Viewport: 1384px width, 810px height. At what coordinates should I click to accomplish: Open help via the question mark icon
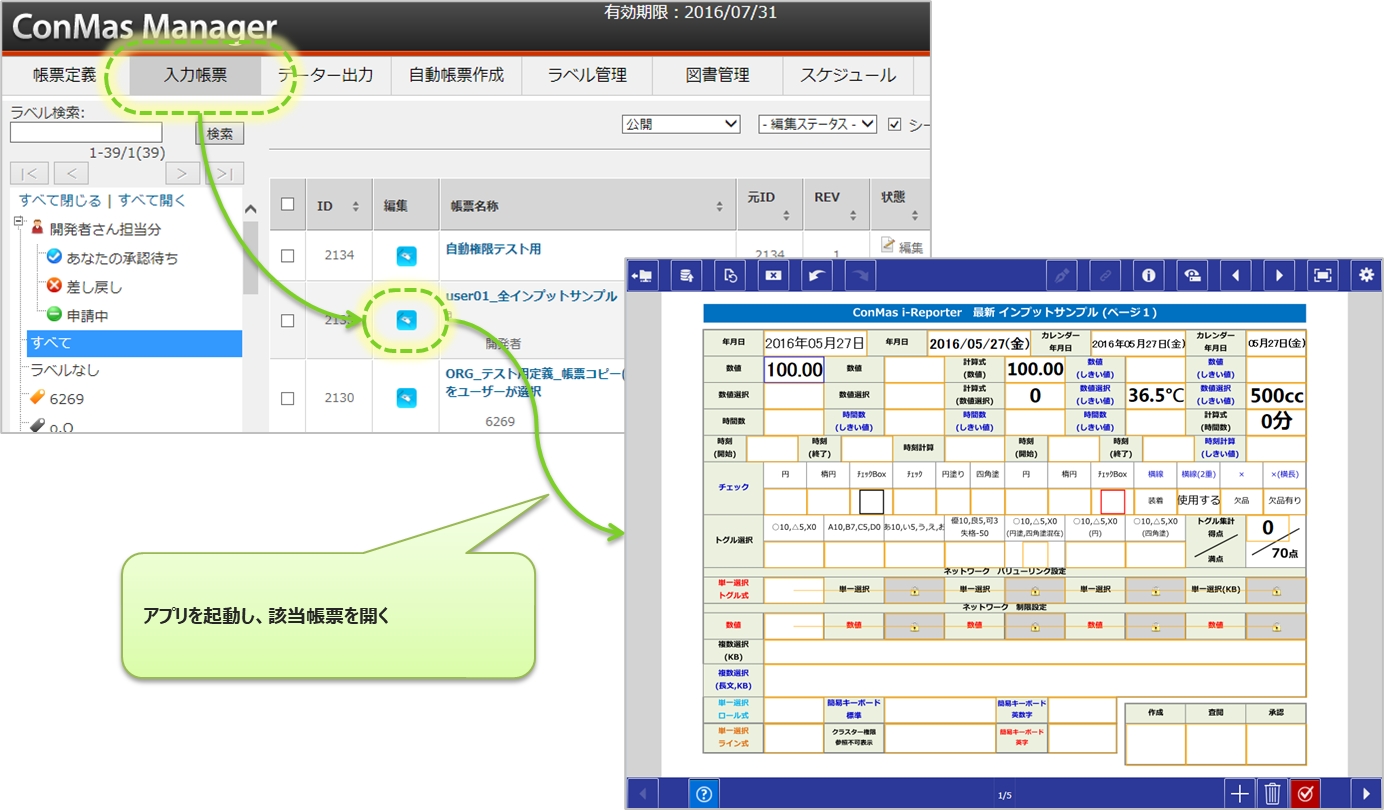click(704, 794)
